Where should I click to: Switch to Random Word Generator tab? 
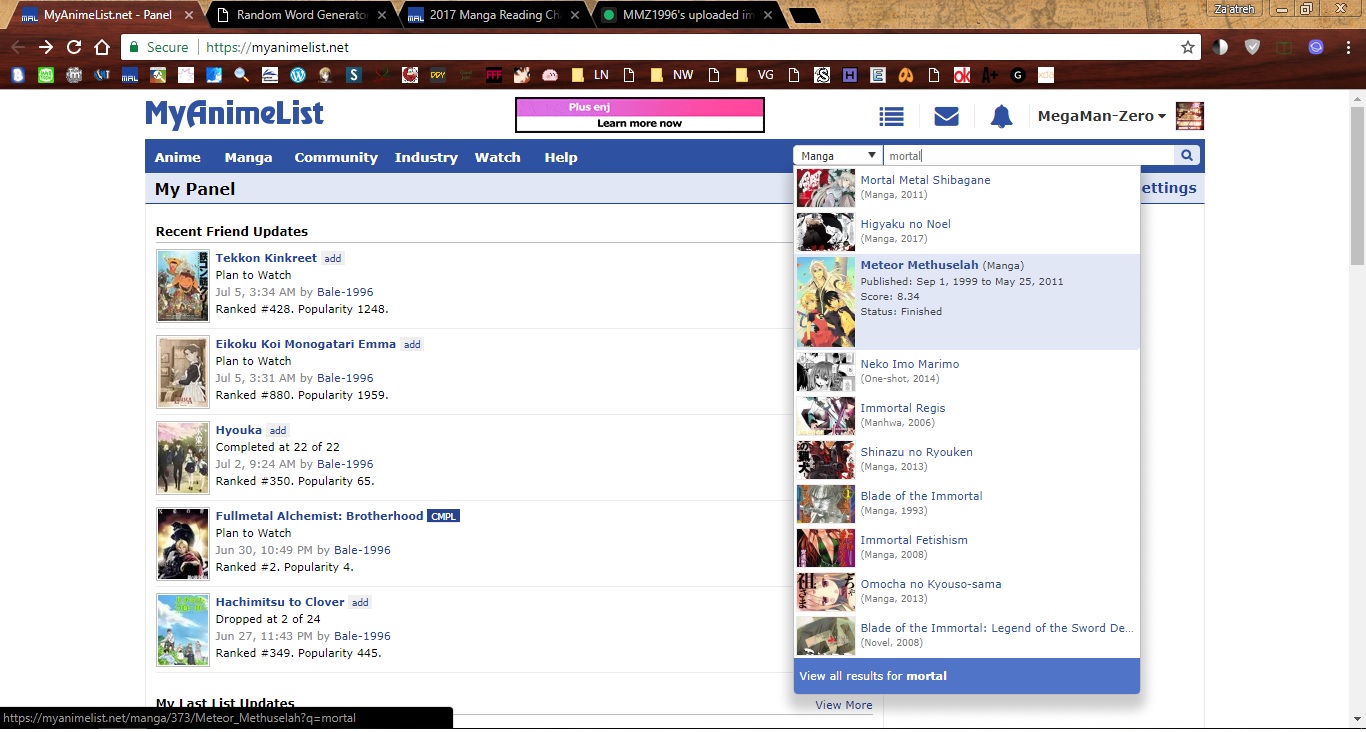[x=303, y=15]
